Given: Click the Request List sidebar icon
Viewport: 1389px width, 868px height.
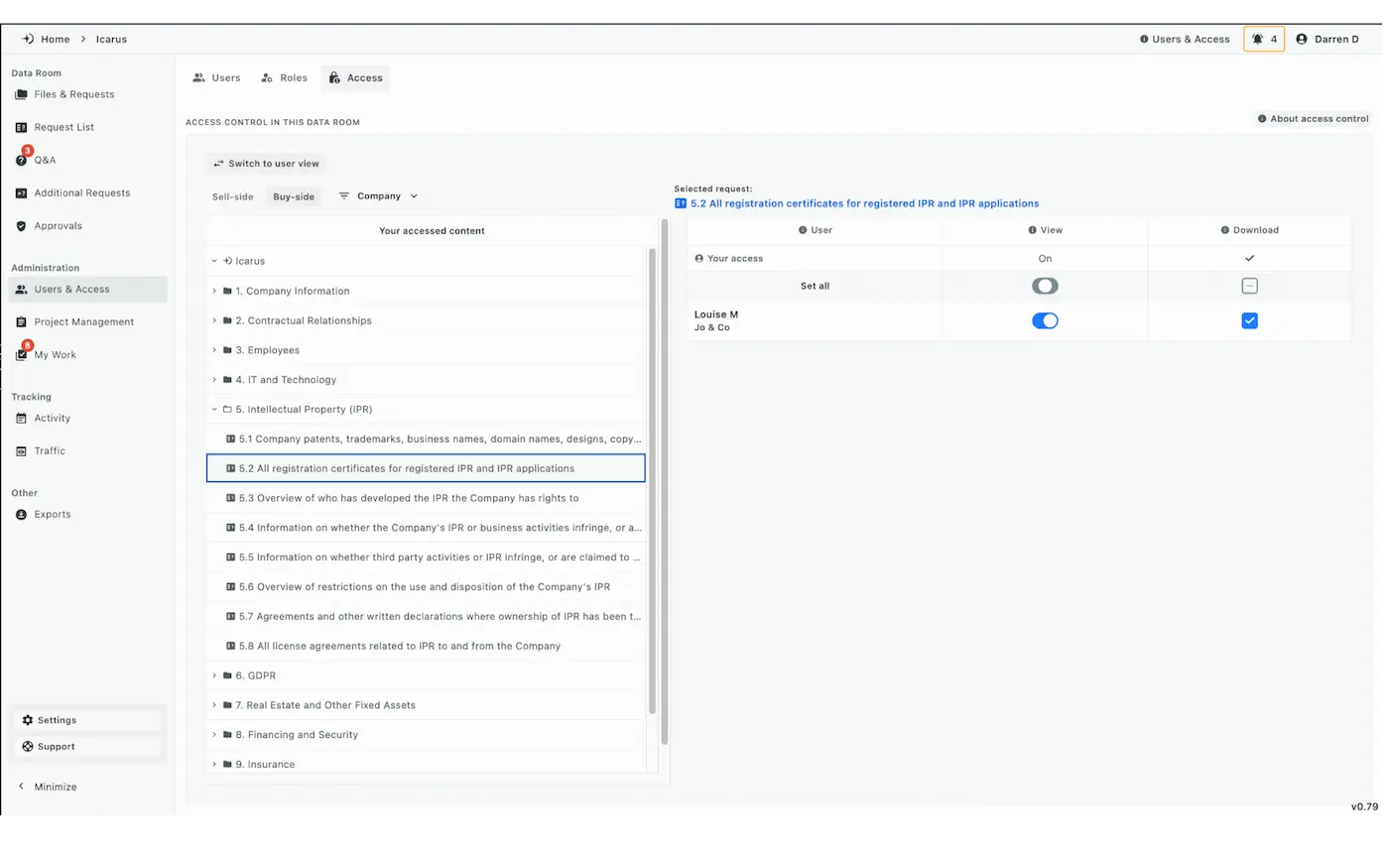Looking at the screenshot, I should (21, 127).
